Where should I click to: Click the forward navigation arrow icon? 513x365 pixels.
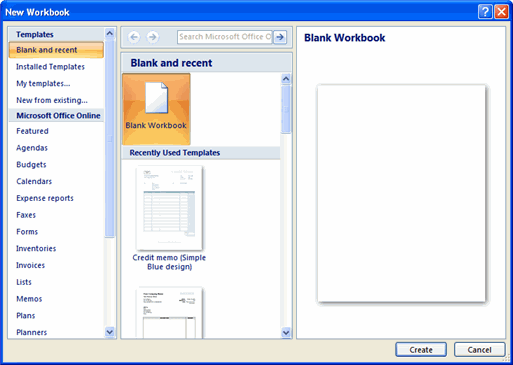pos(152,37)
